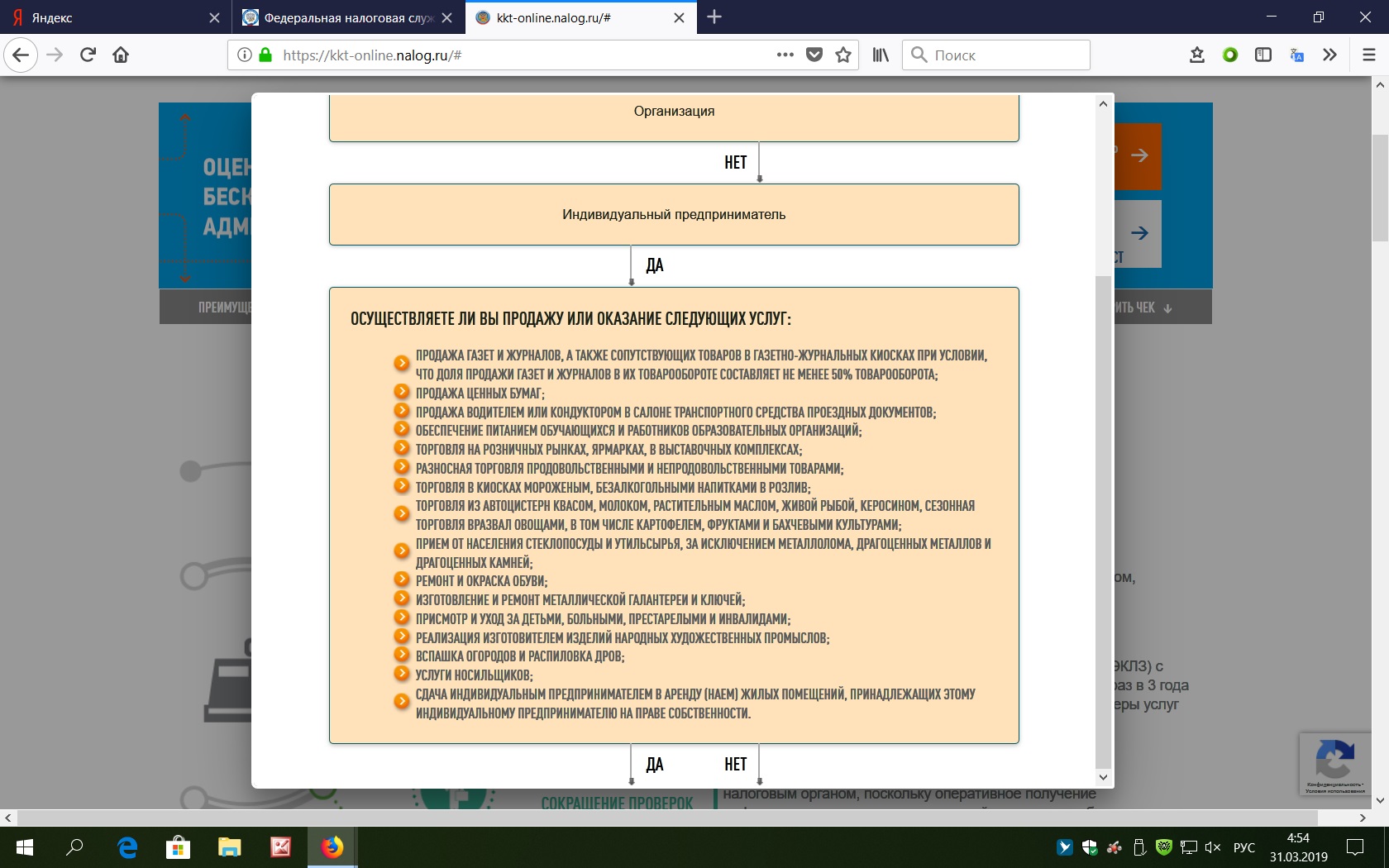Image resolution: width=1389 pixels, height=868 pixels.
Task: Reload the kkt-online page
Action: [x=88, y=55]
